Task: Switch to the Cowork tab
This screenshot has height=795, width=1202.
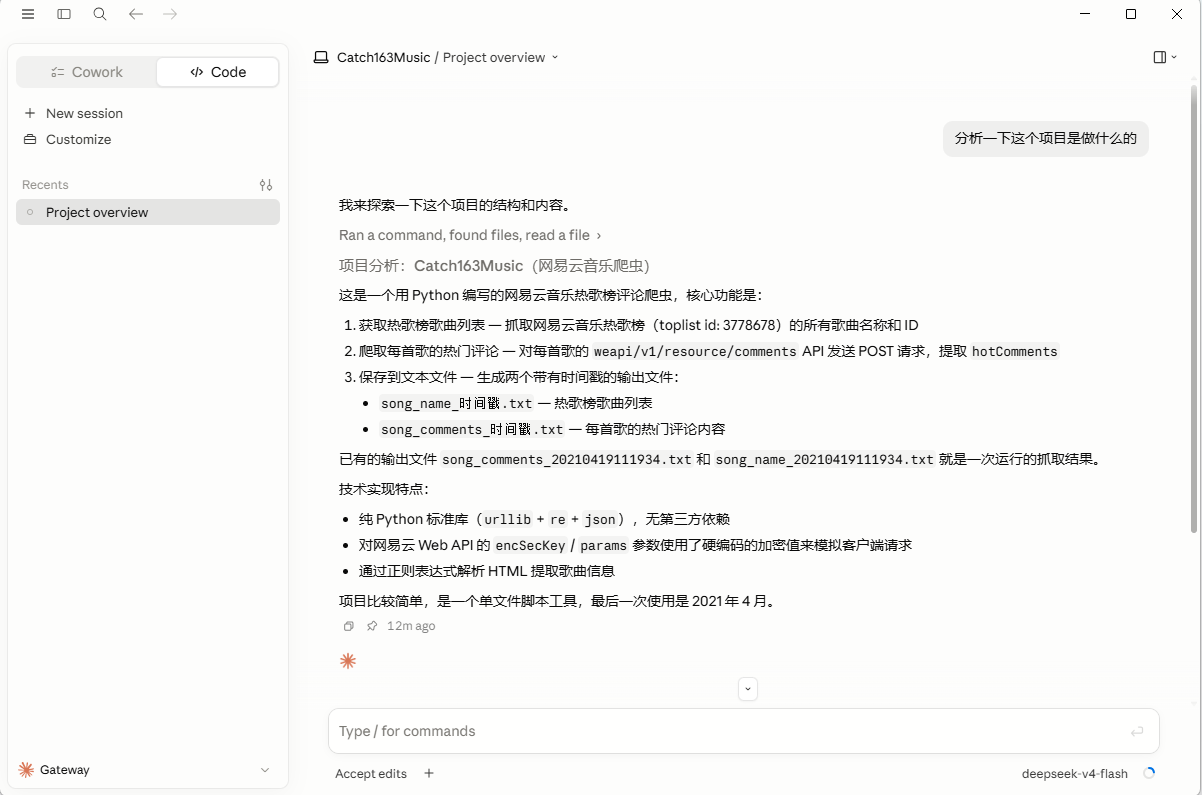Action: tap(87, 72)
